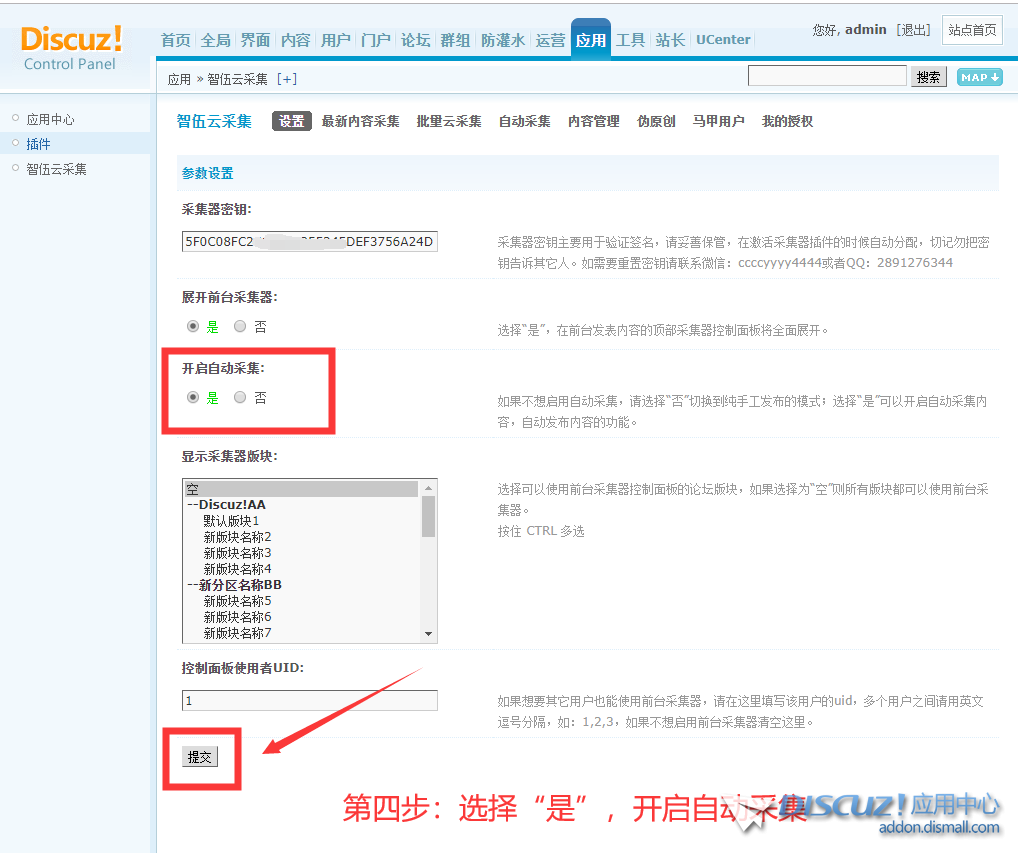Click the 搜索 search button
1018x853 pixels.
coord(928,77)
